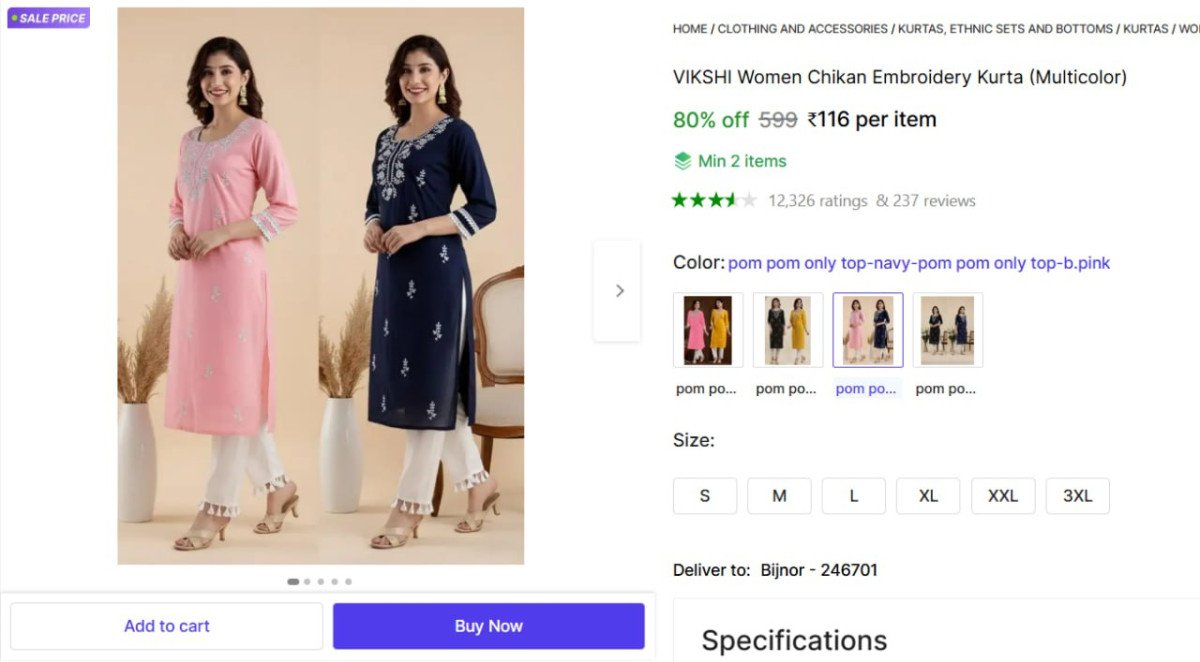Select the pink-yellow kurta variant thumbnail
The width and height of the screenshot is (1200, 662).
(707, 329)
